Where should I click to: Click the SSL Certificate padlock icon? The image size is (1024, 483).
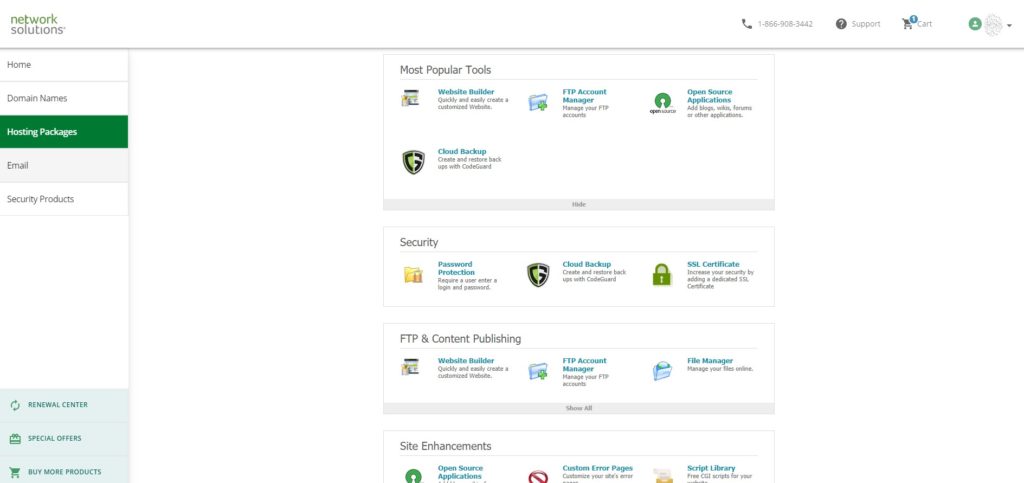(662, 274)
